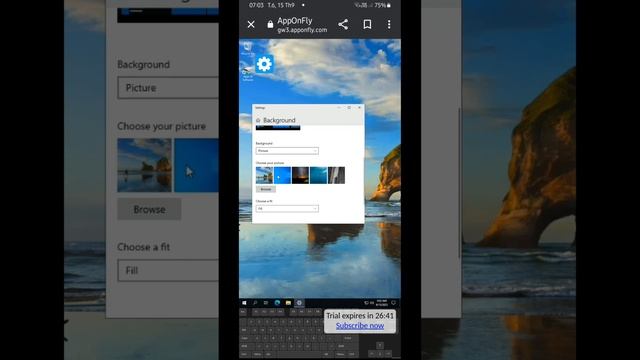Tap the up arrow key on virtual keyboard

pos(380,346)
